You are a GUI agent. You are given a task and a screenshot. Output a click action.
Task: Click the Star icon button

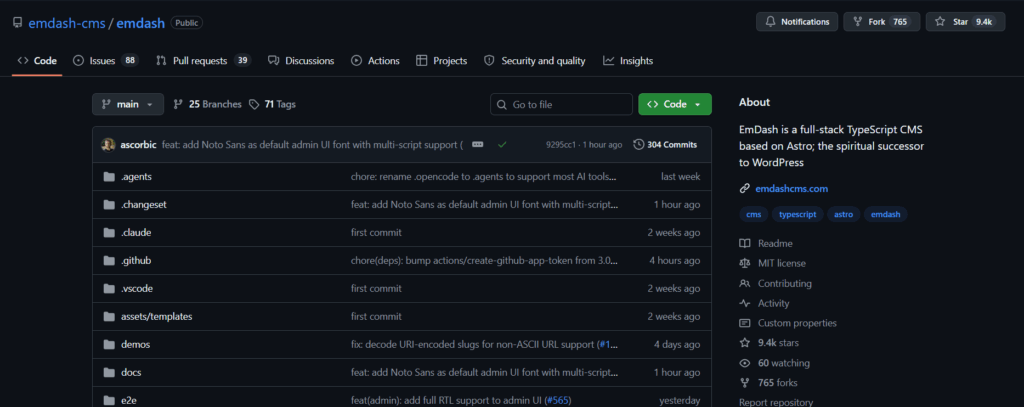click(x=940, y=22)
